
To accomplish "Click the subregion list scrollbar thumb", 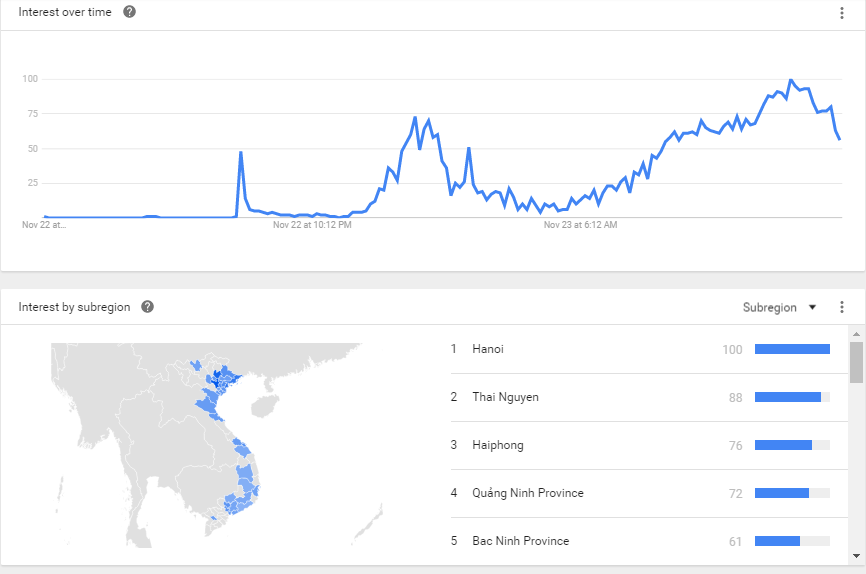I will (x=856, y=362).
